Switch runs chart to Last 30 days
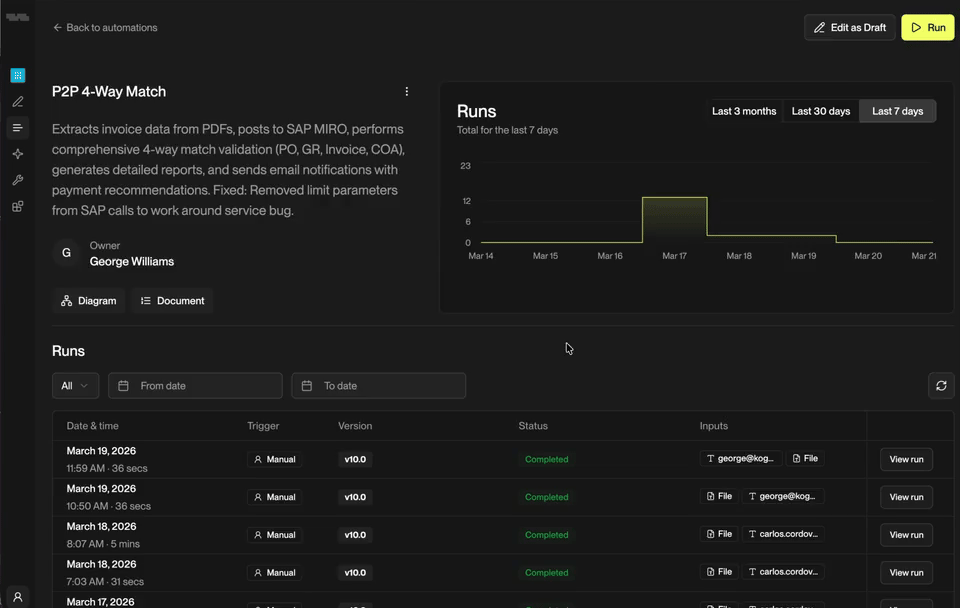The height and width of the screenshot is (608, 960). point(820,111)
